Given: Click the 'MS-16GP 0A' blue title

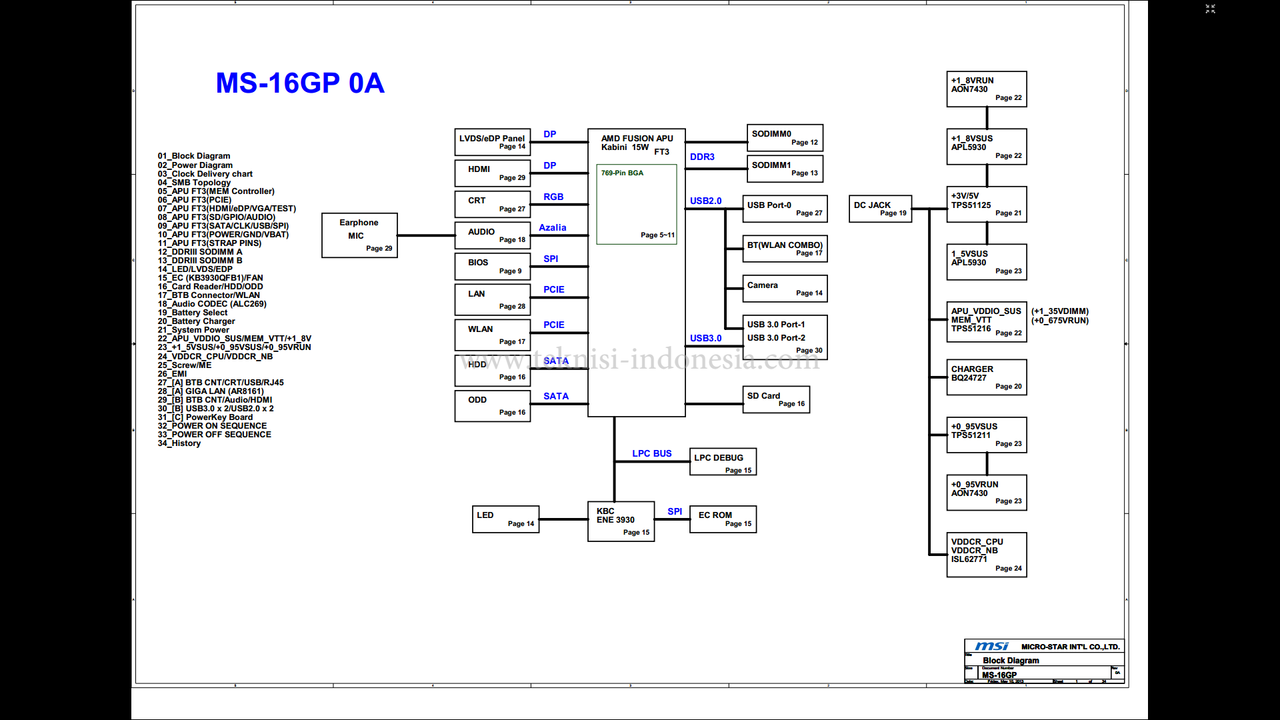Looking at the screenshot, I should (300, 83).
